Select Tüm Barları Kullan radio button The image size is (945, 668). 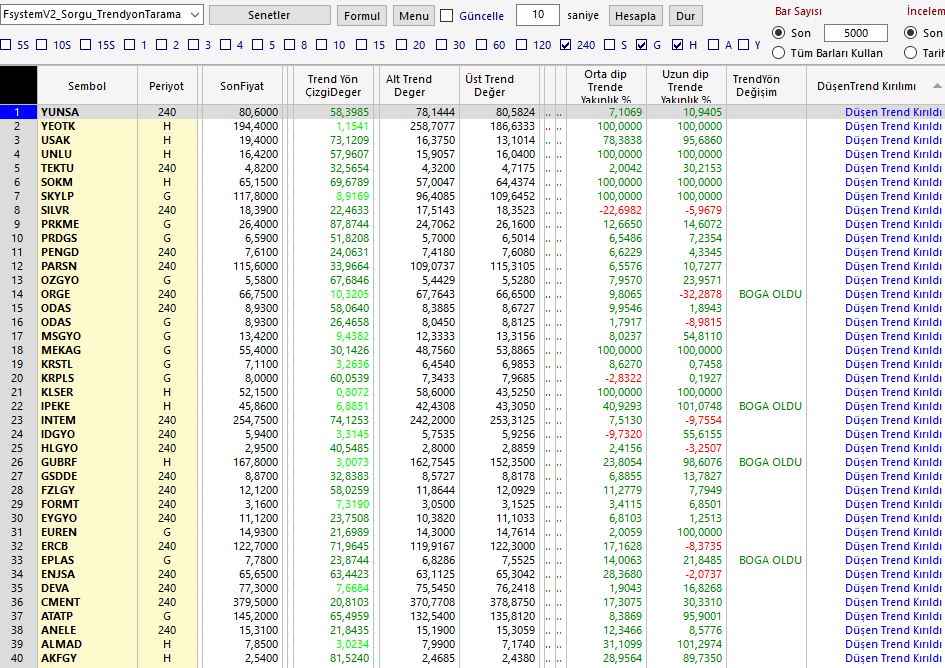pyautogui.click(x=779, y=53)
